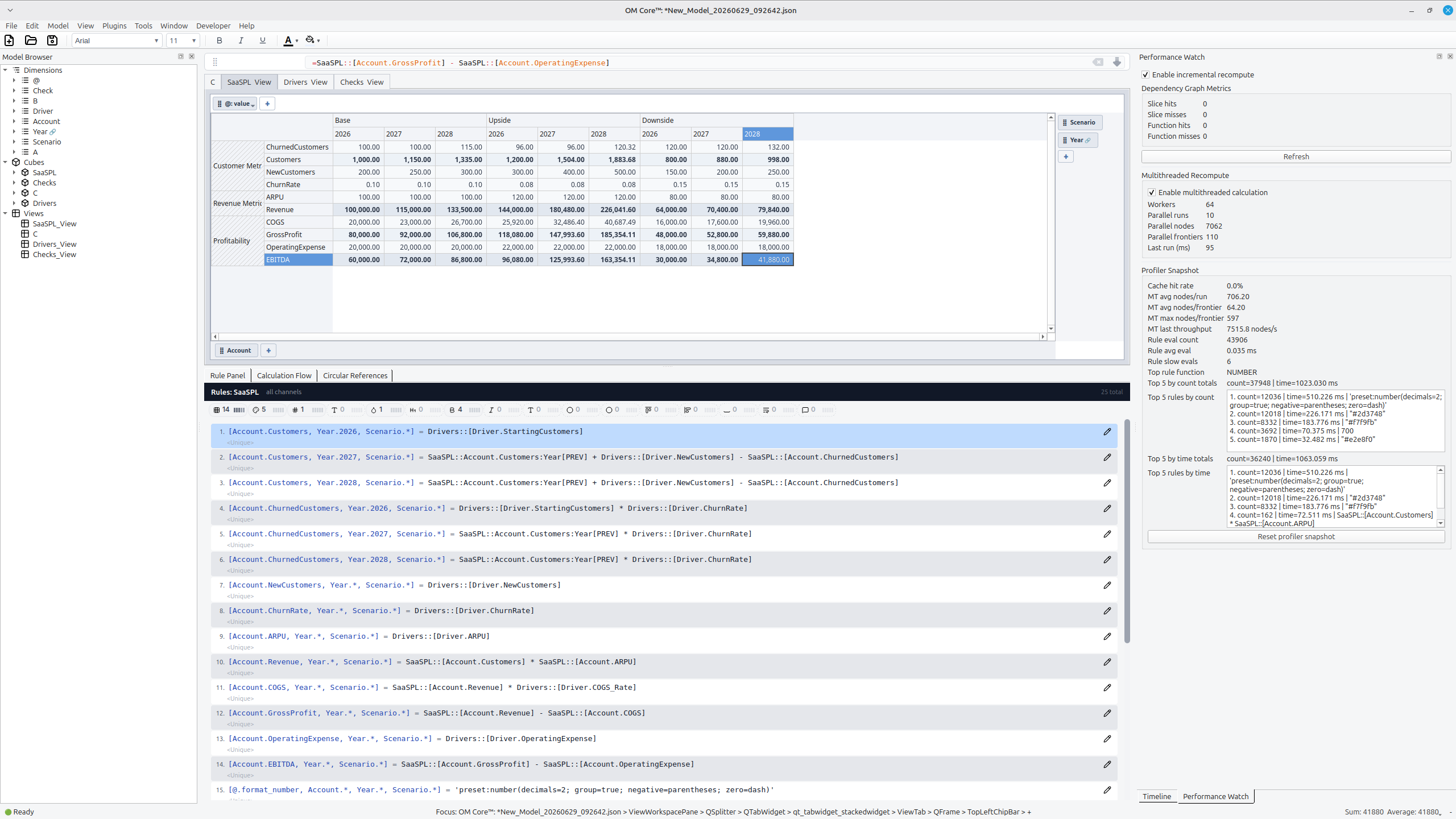This screenshot has height=819, width=1456.
Task: Click the Scenario chip in the column area
Action: [1080, 122]
